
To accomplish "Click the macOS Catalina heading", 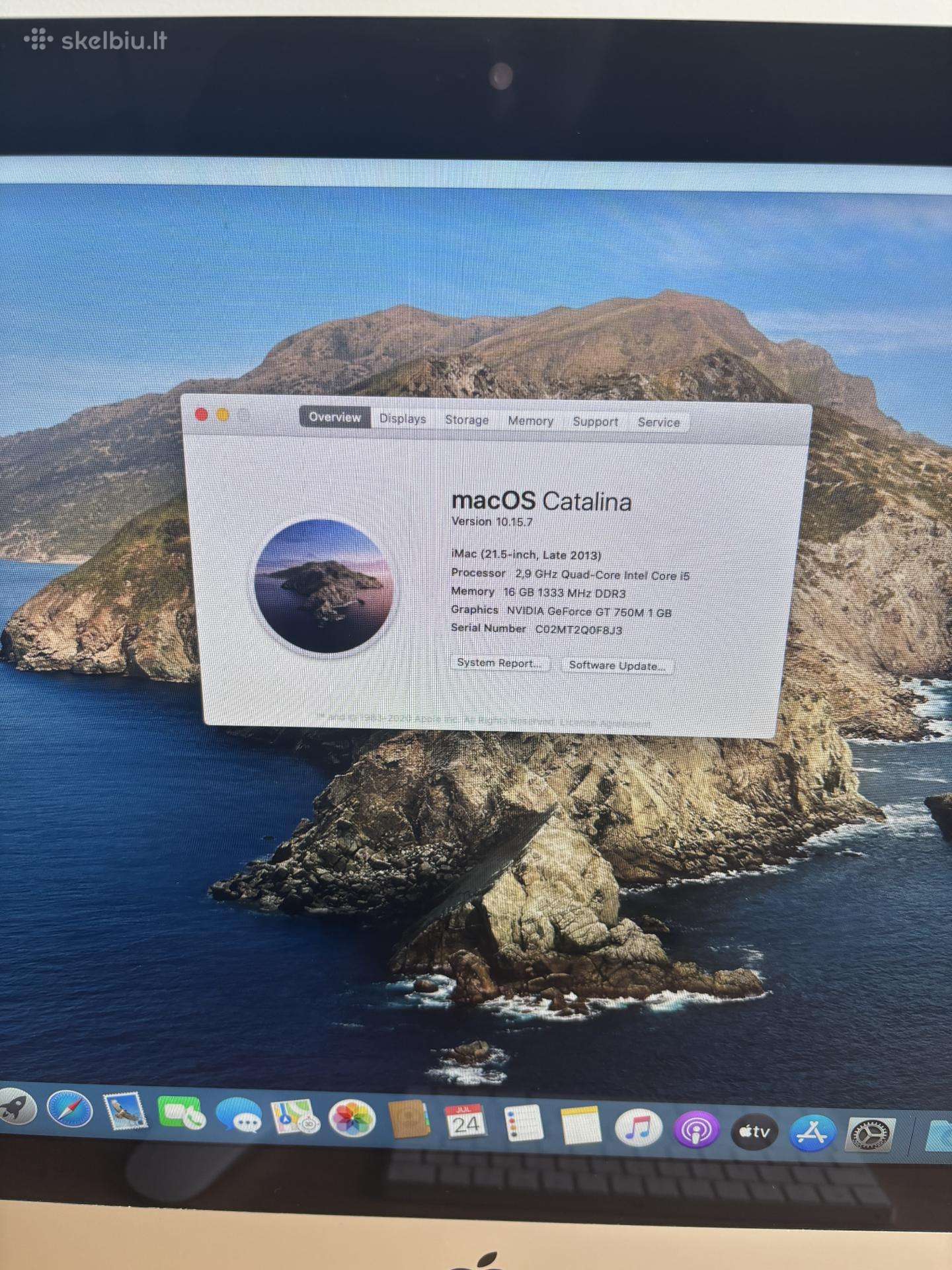I will [541, 501].
